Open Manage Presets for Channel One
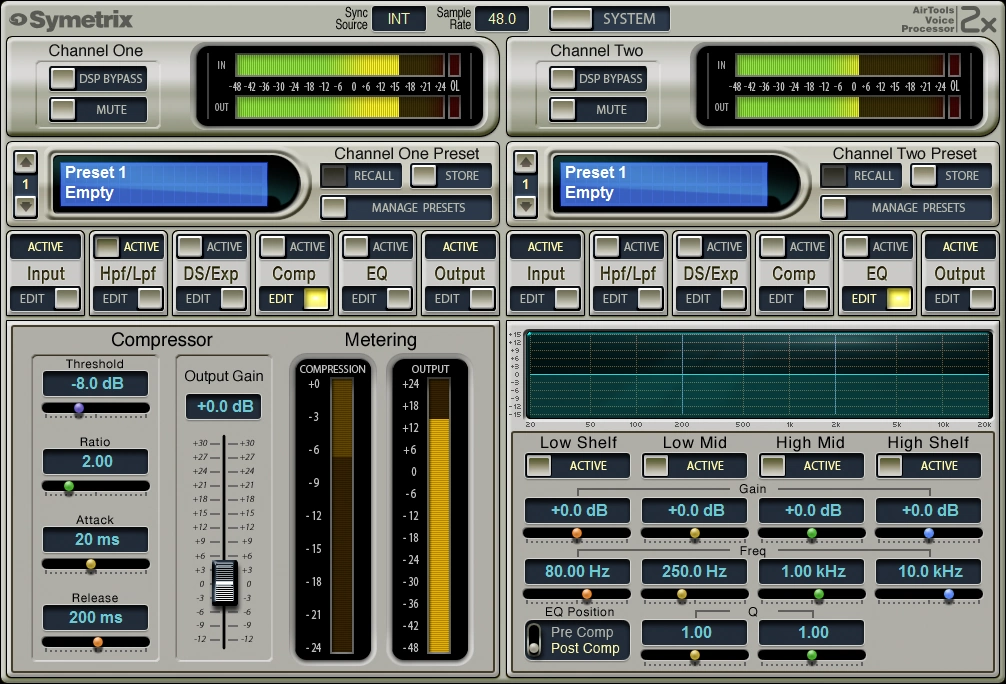1006x684 pixels. pyautogui.click(x=406, y=208)
